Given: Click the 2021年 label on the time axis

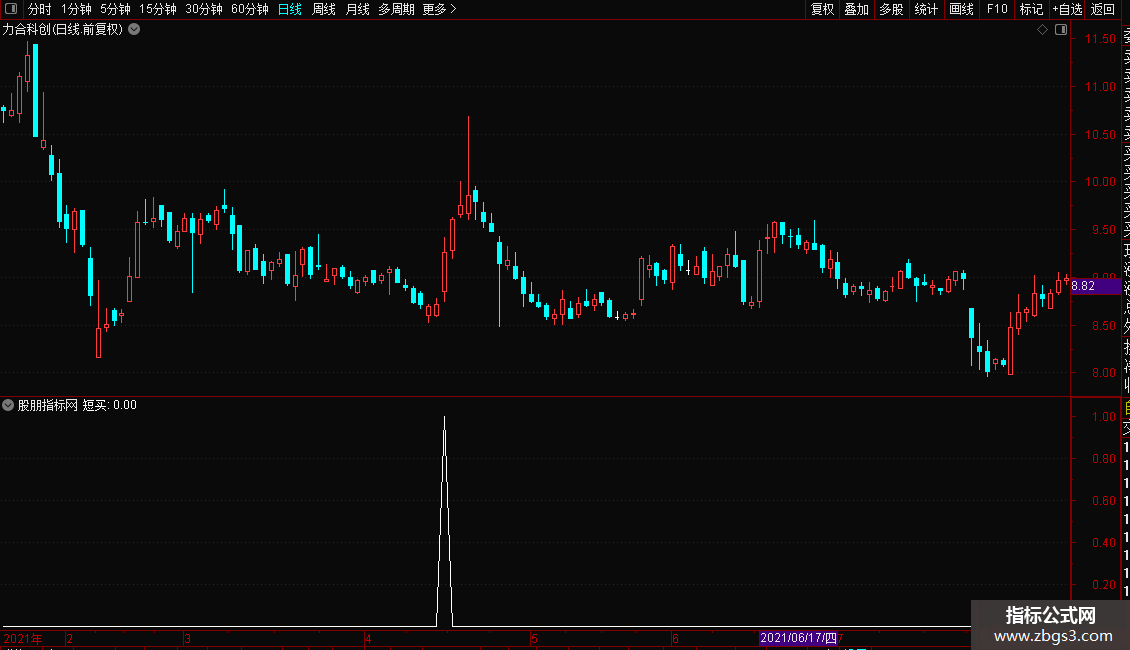Looking at the screenshot, I should click(23, 638).
